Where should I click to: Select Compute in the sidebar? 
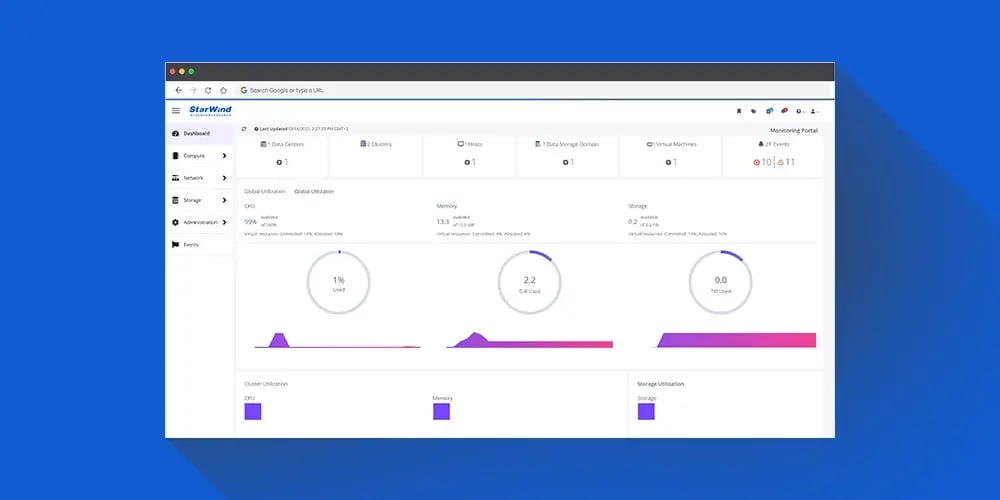(199, 156)
